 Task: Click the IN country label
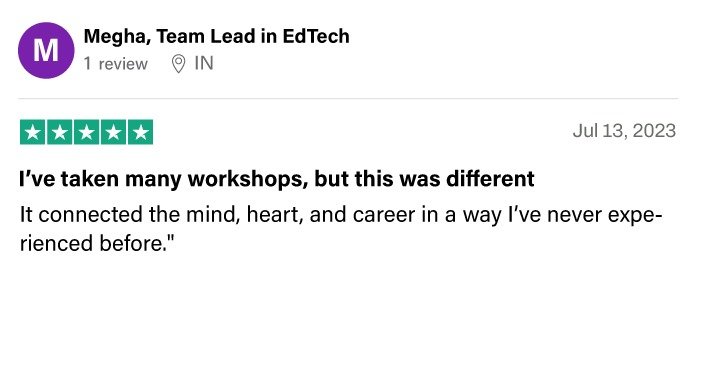[x=204, y=63]
